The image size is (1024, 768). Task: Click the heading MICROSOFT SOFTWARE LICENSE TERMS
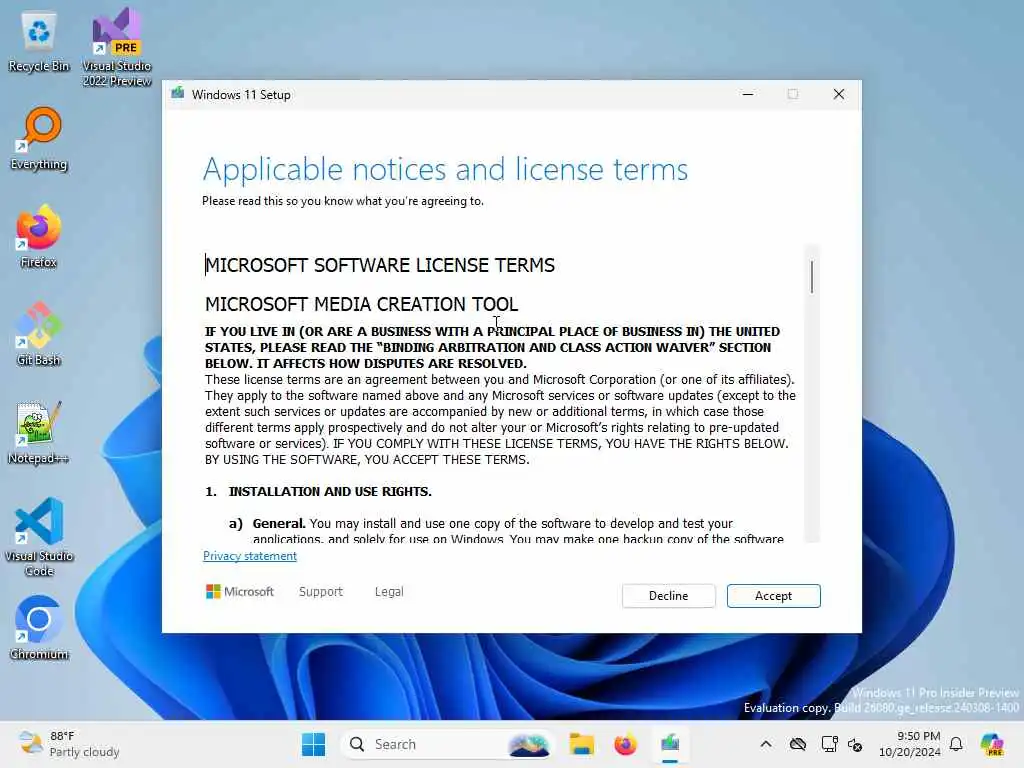pos(380,265)
